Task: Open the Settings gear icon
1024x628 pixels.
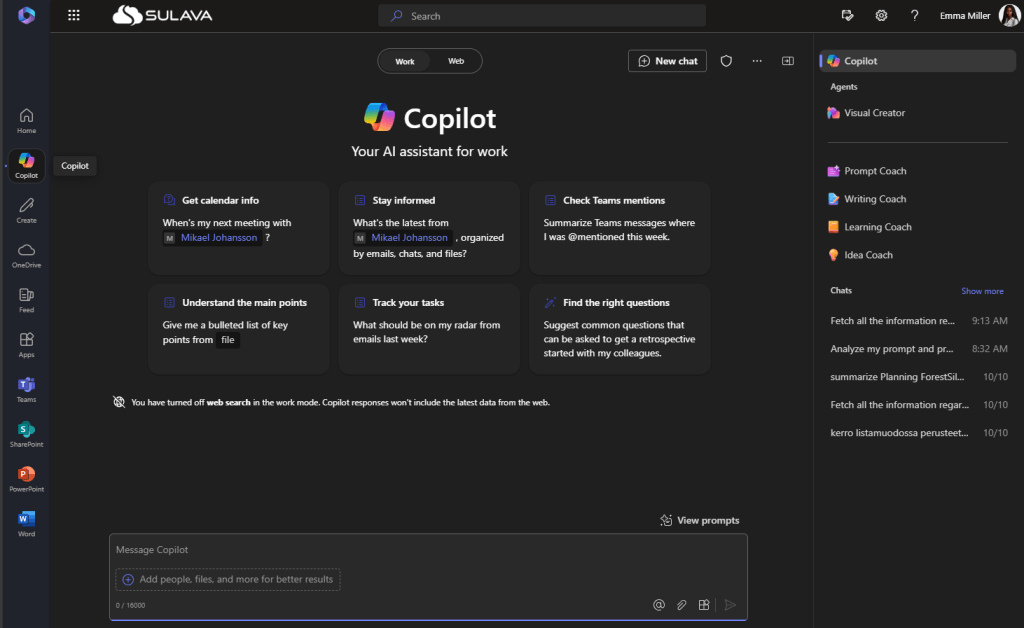Action: pos(881,15)
